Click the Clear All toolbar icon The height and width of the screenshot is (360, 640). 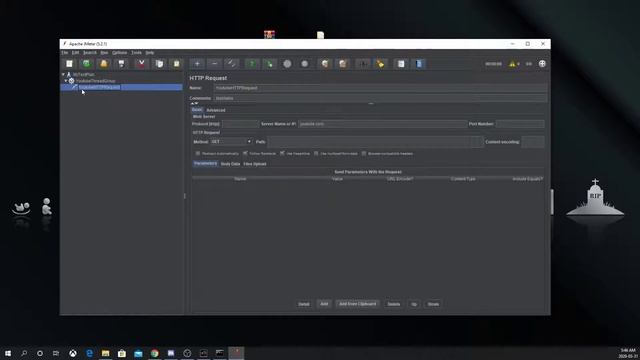[342, 64]
